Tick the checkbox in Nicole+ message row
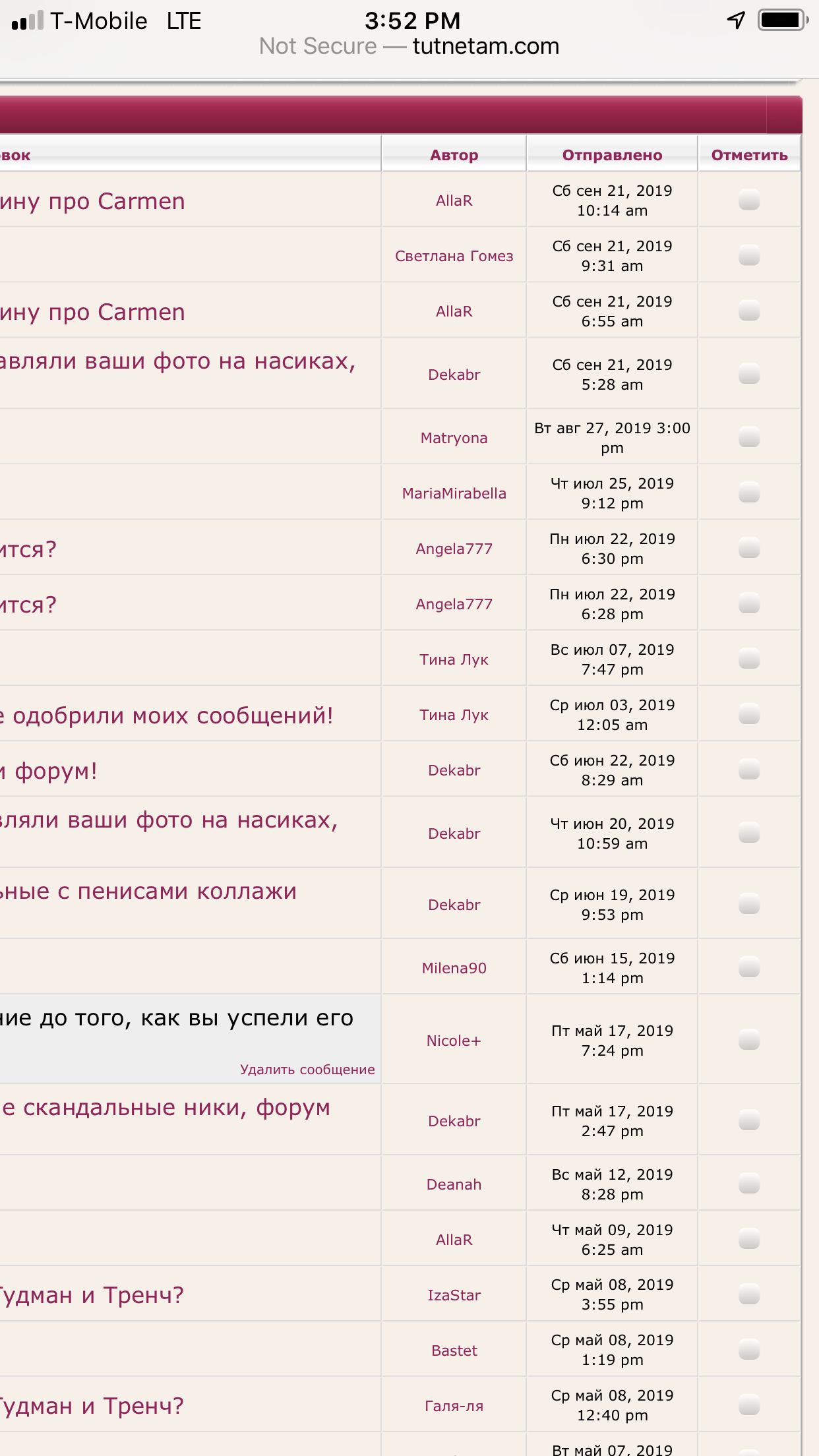The width and height of the screenshot is (819, 1456). 749,1040
